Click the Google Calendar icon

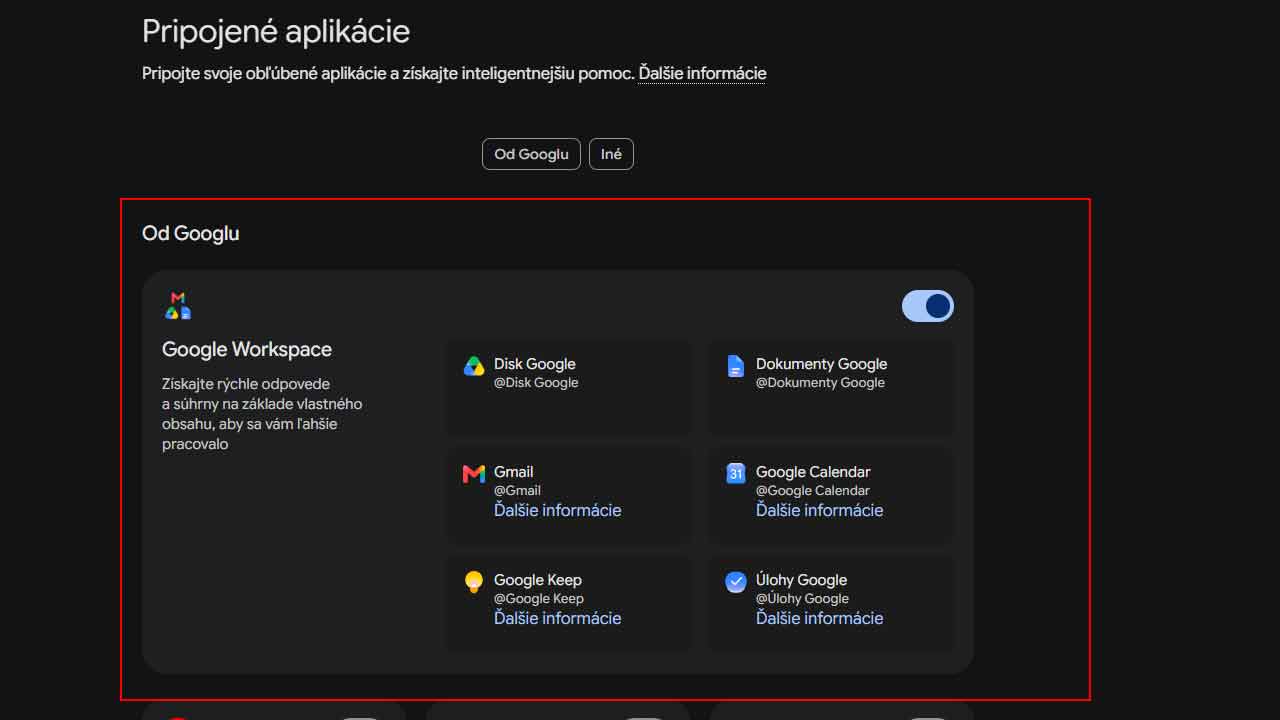point(736,474)
